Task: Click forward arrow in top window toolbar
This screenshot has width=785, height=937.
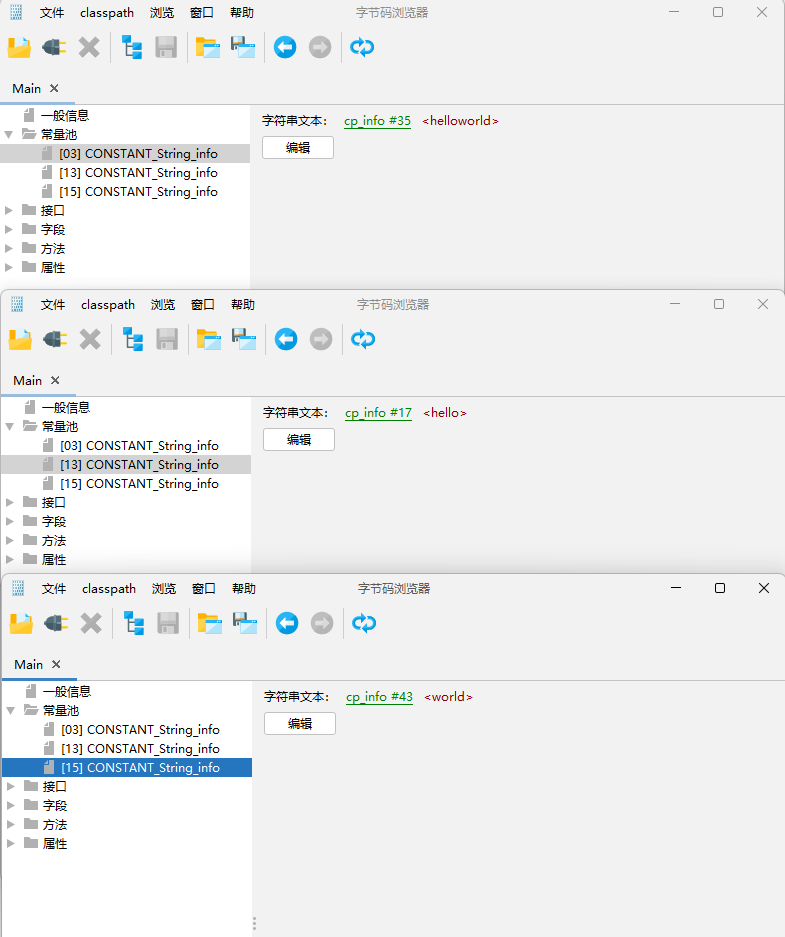Action: (320, 47)
